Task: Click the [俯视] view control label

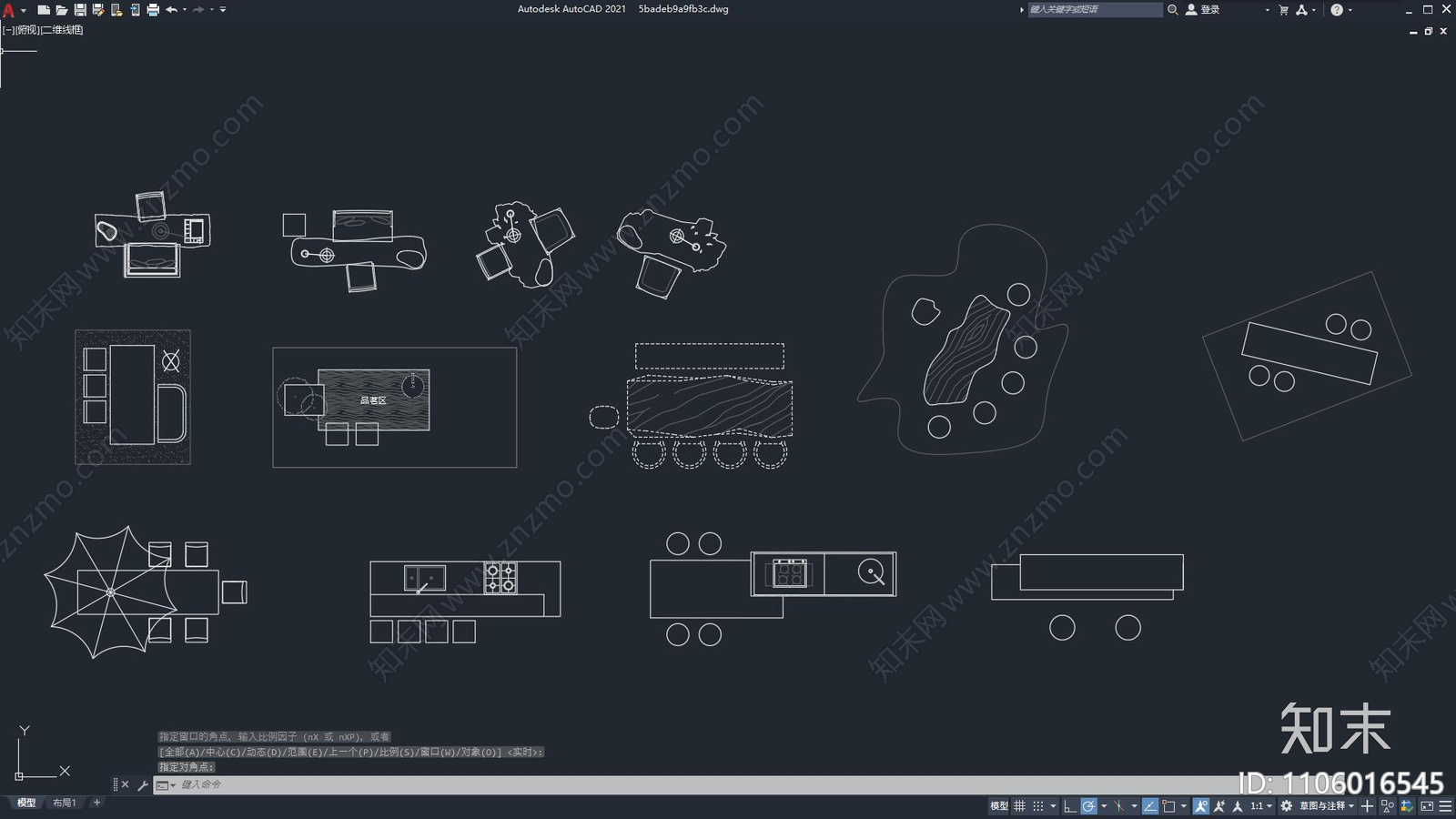Action: pyautogui.click(x=27, y=30)
